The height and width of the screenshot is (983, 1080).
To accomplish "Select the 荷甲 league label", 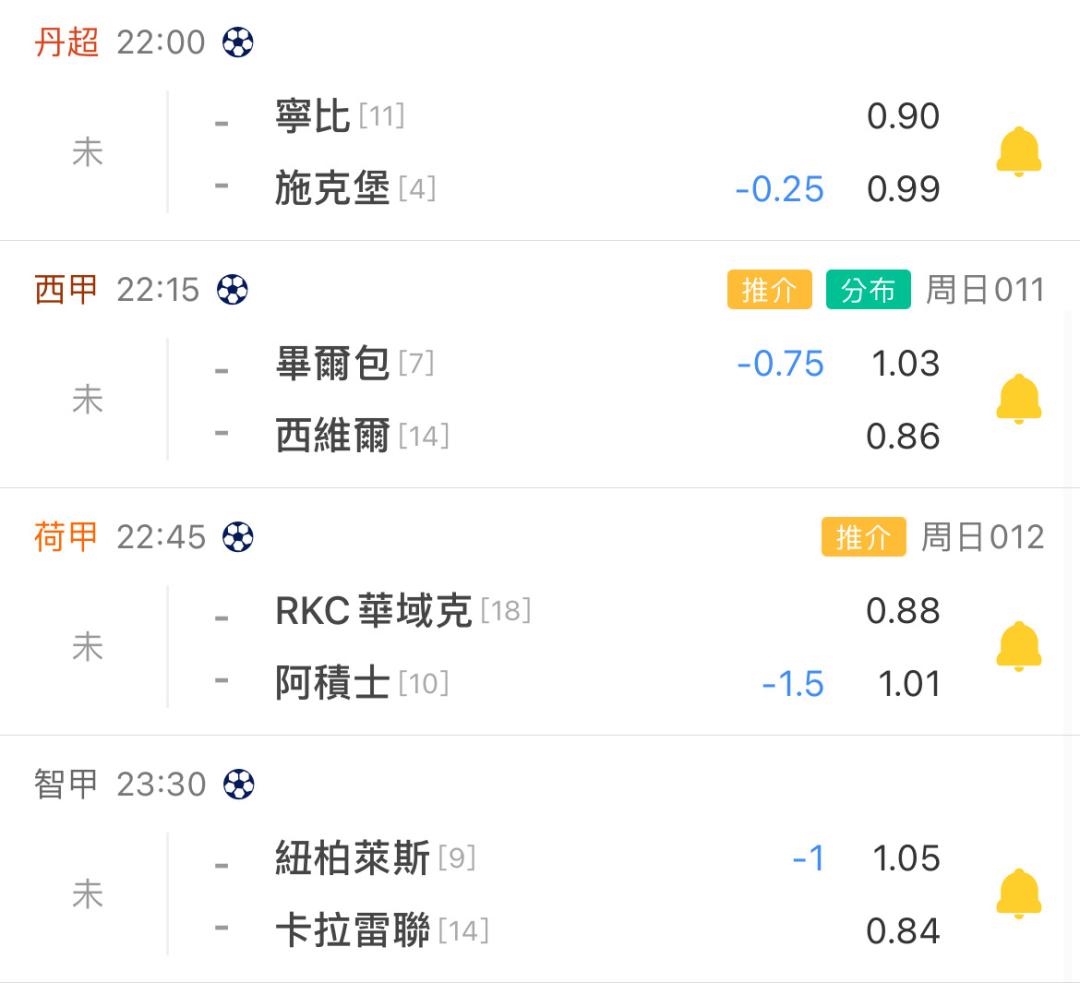I will (66, 537).
